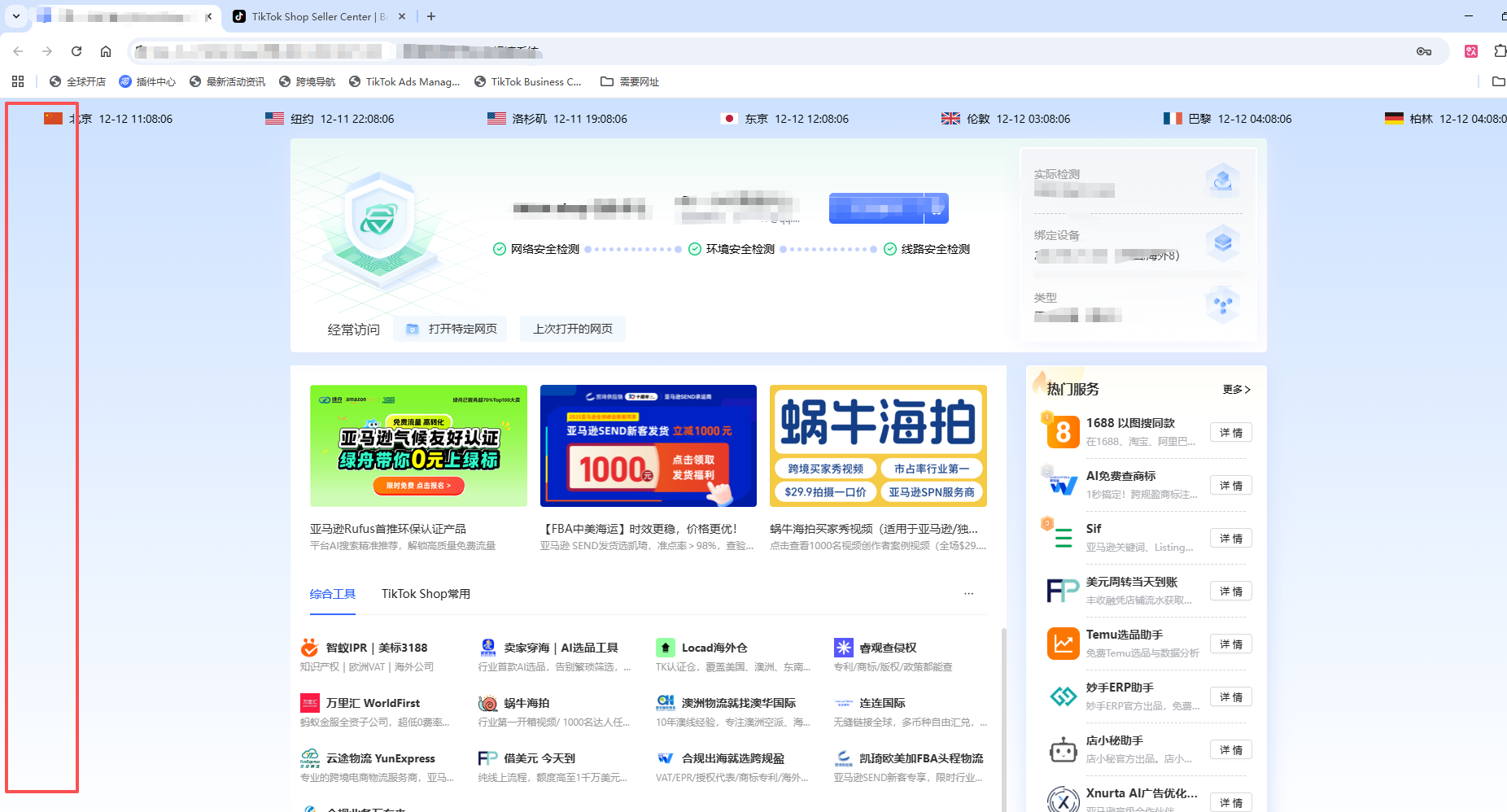Open the 连连国际 link
Viewport: 1507px width, 812px height.
[882, 703]
